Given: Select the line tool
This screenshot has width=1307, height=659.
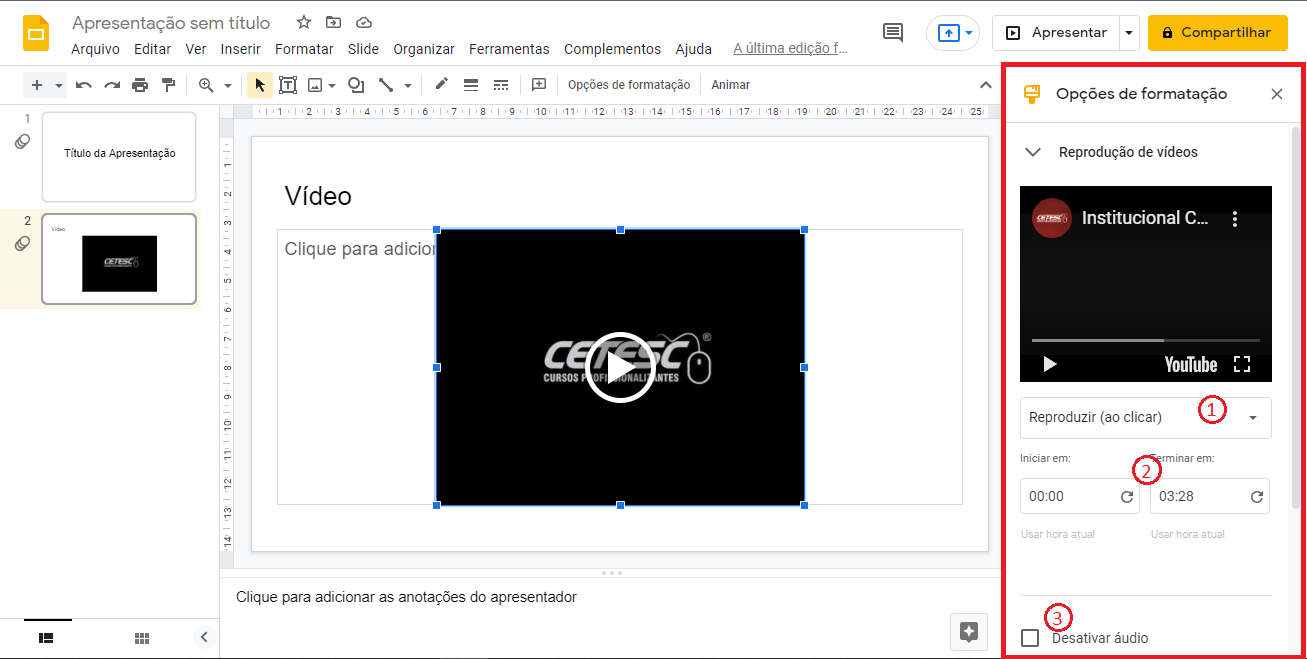Looking at the screenshot, I should pos(386,85).
